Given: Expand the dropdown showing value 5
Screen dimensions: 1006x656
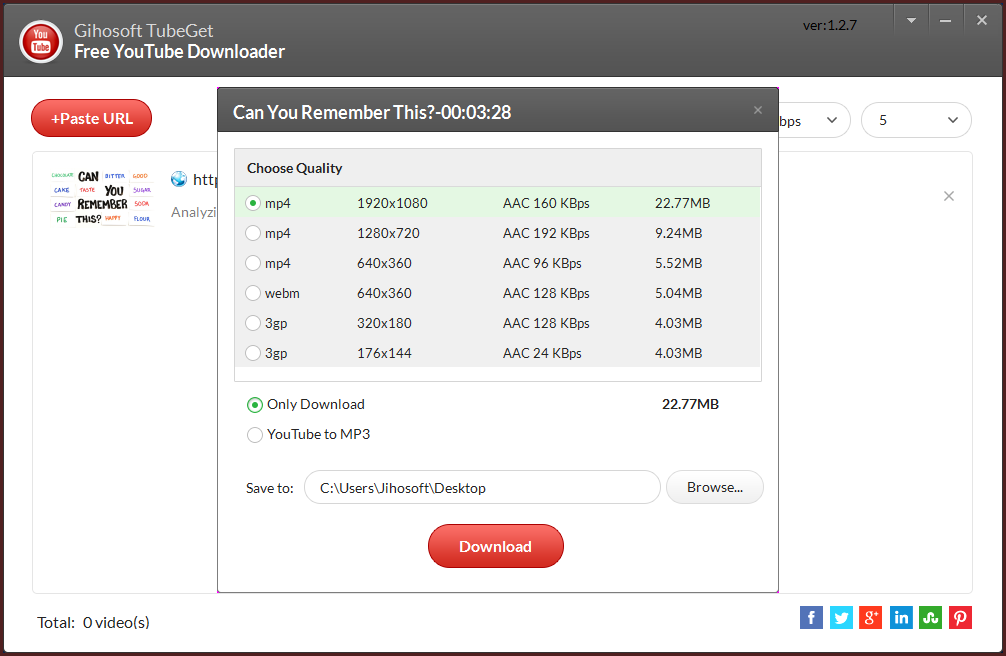Looking at the screenshot, I should [915, 120].
